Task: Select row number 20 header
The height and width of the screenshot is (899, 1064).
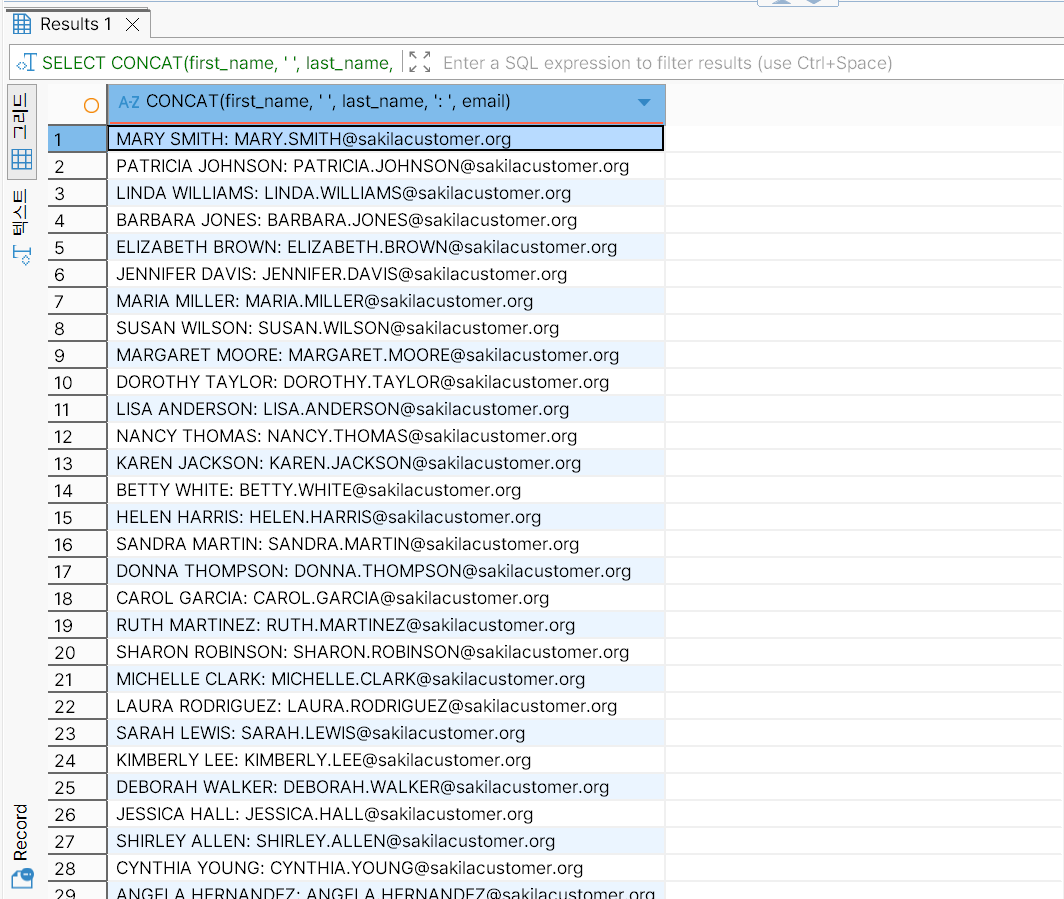Action: pos(77,652)
